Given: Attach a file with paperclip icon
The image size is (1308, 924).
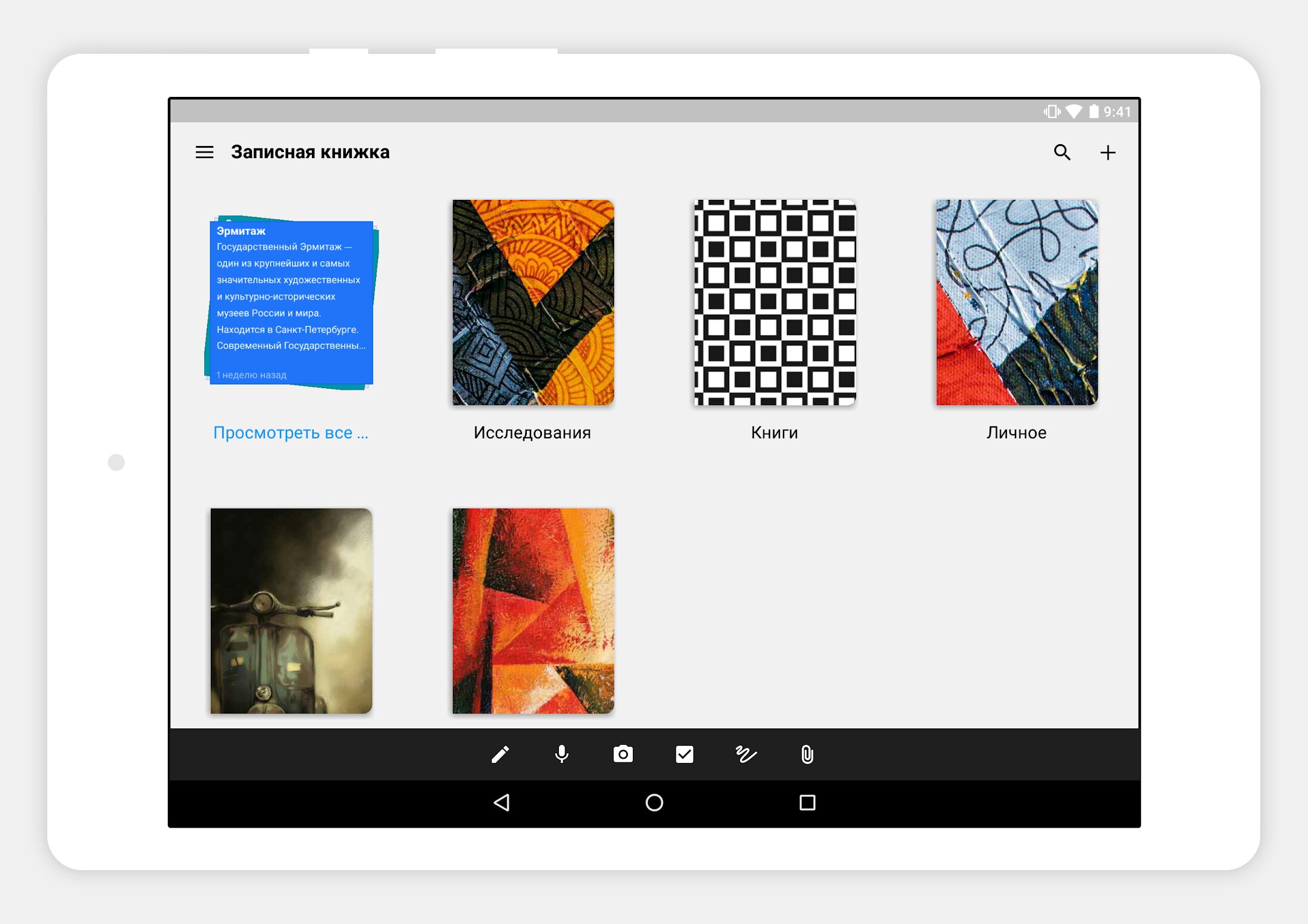Looking at the screenshot, I should tap(807, 754).
